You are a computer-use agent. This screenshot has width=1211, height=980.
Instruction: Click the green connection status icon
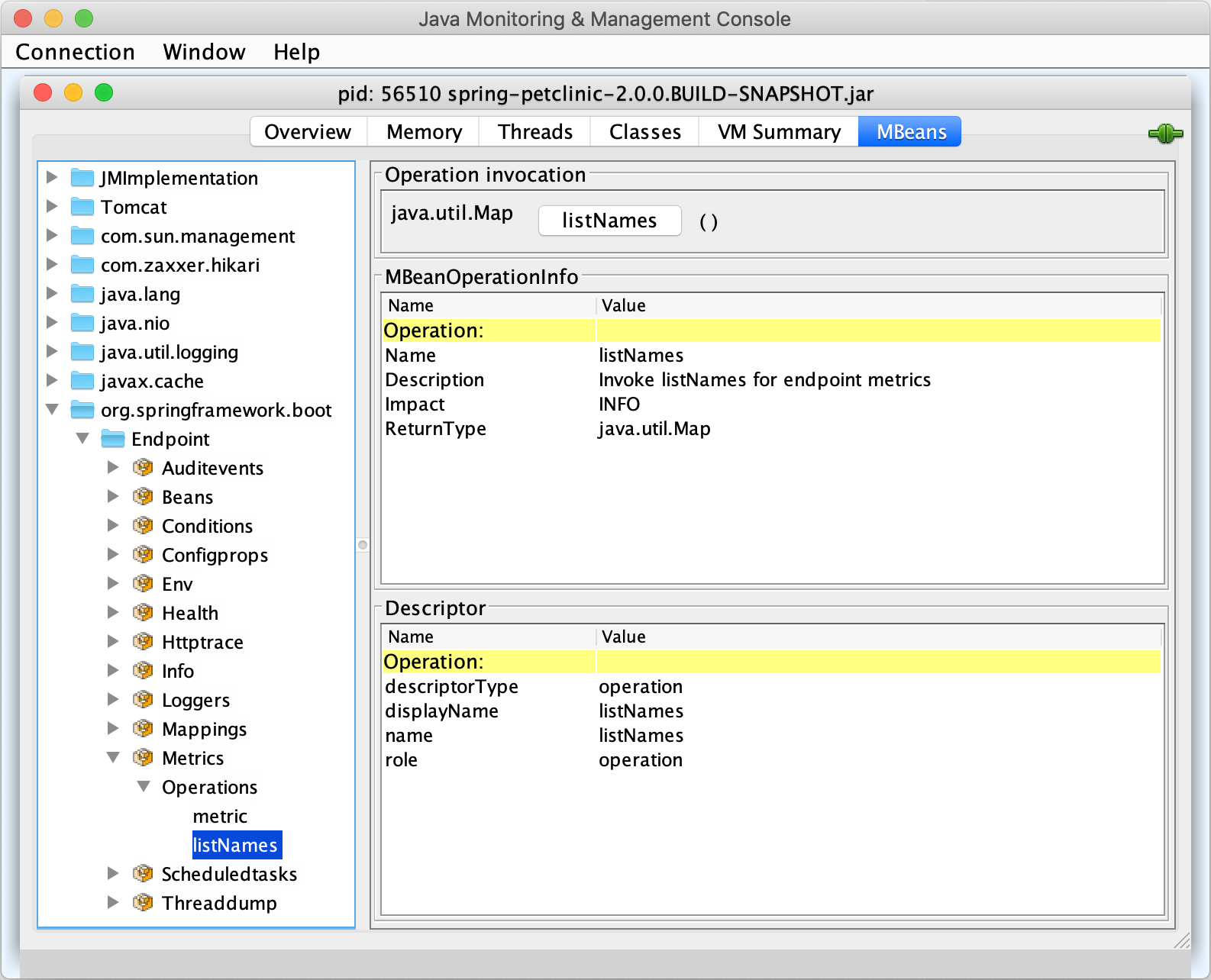click(1165, 134)
